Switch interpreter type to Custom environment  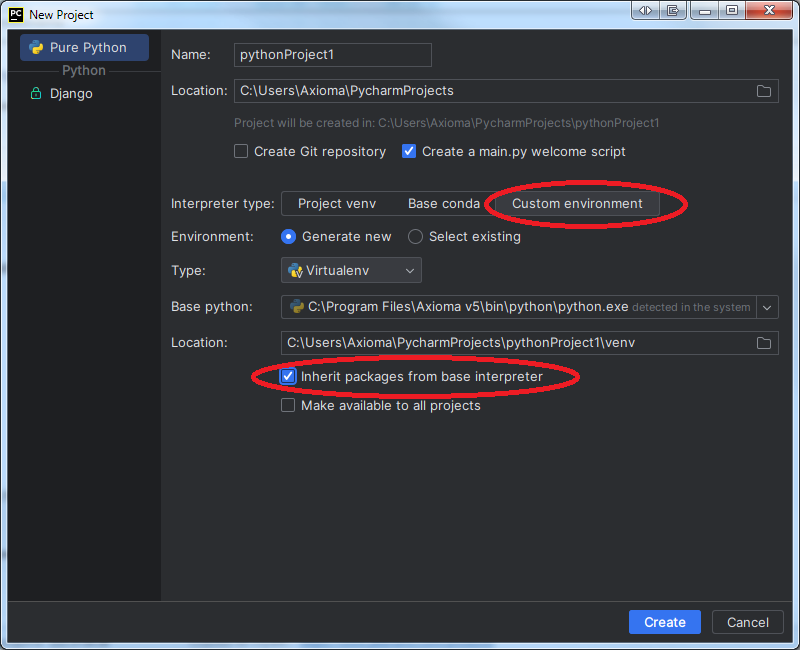(x=577, y=204)
